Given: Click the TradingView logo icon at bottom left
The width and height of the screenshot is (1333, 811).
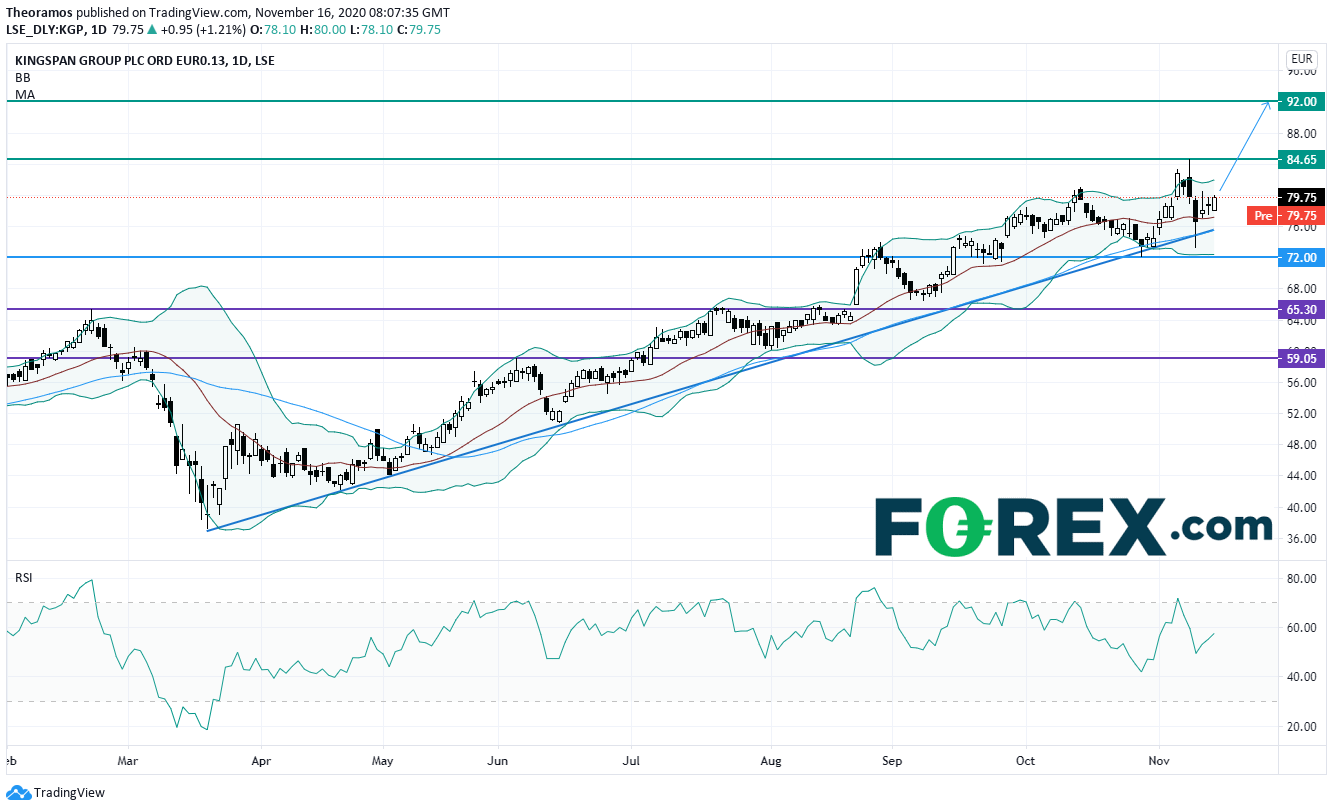Looking at the screenshot, I should pyautogui.click(x=17, y=792).
